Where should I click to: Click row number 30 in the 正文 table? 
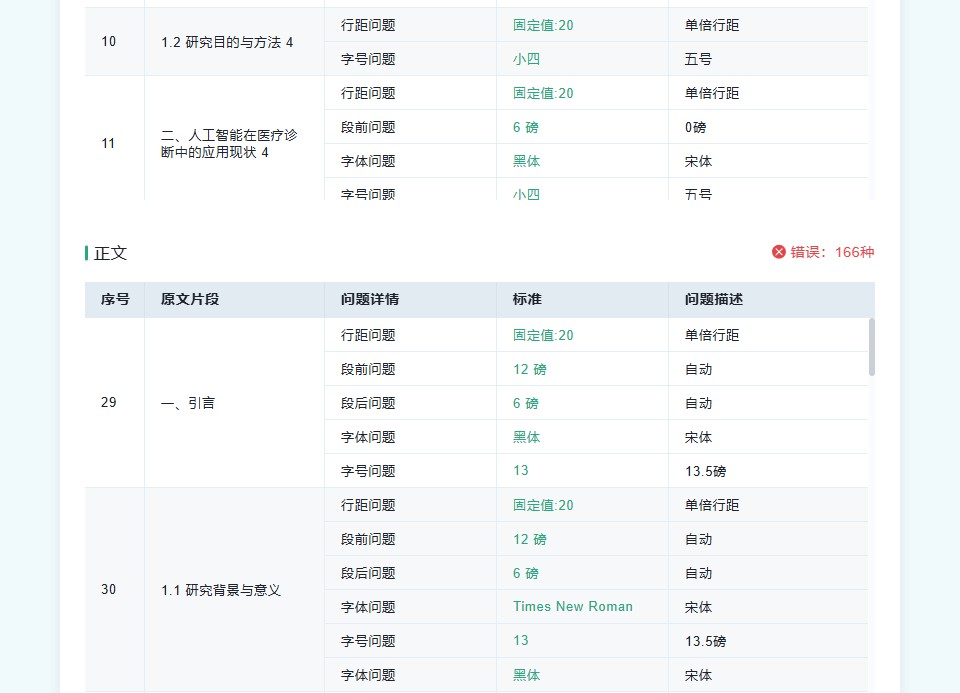109,590
